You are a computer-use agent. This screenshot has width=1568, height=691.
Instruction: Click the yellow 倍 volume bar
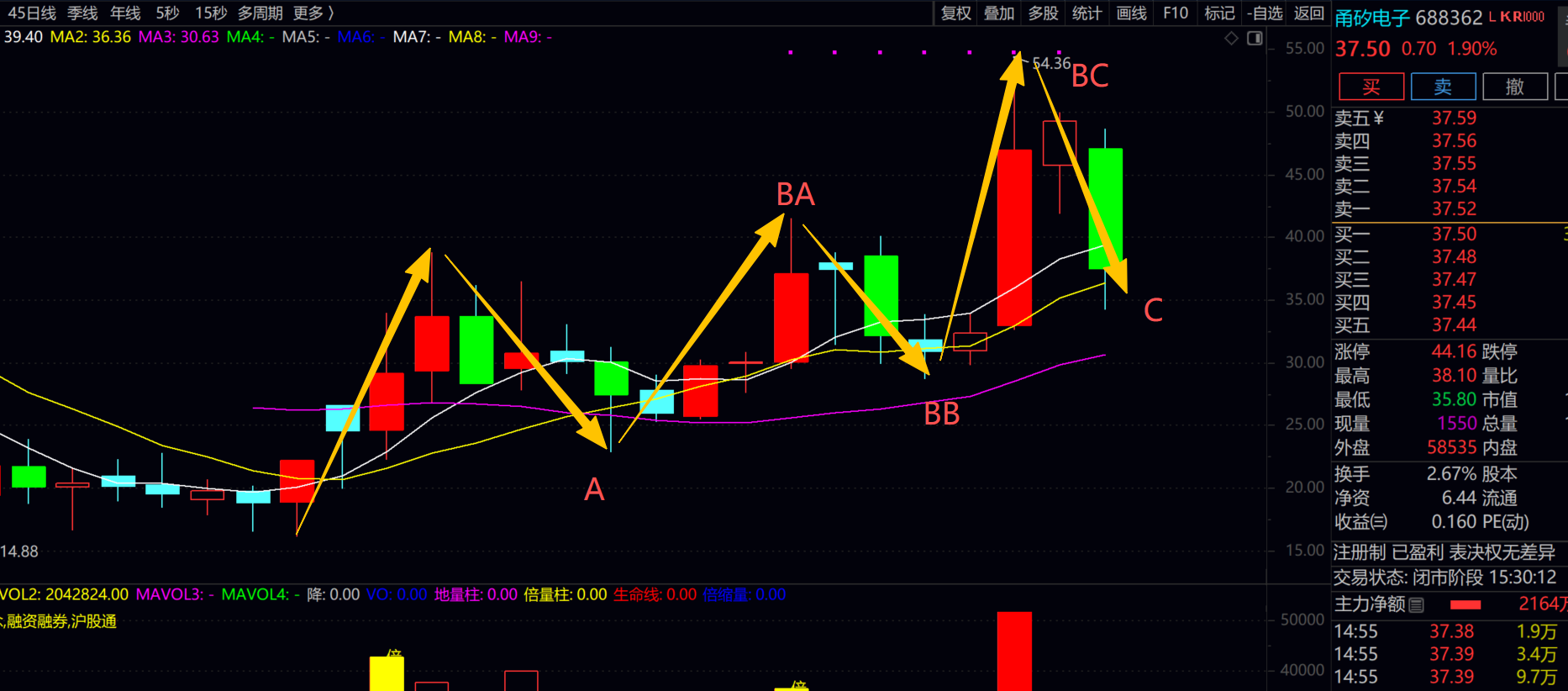(x=387, y=673)
